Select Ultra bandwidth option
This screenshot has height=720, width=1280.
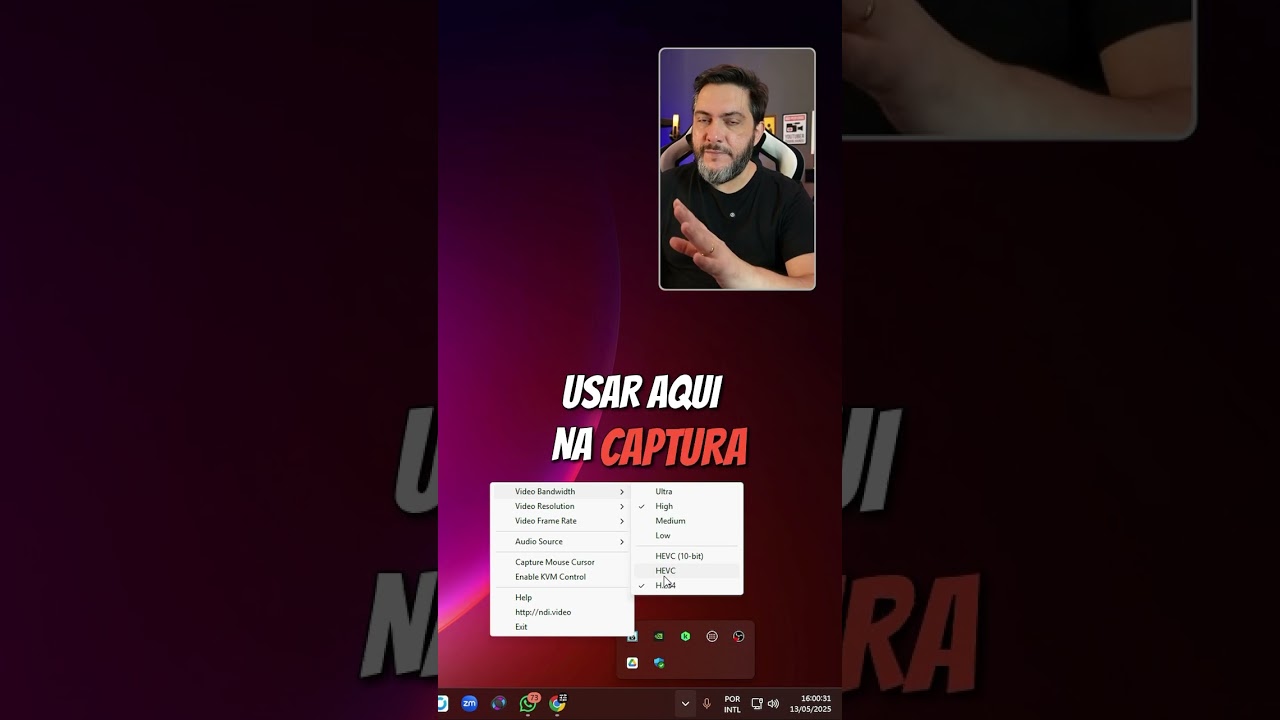pos(688,492)
